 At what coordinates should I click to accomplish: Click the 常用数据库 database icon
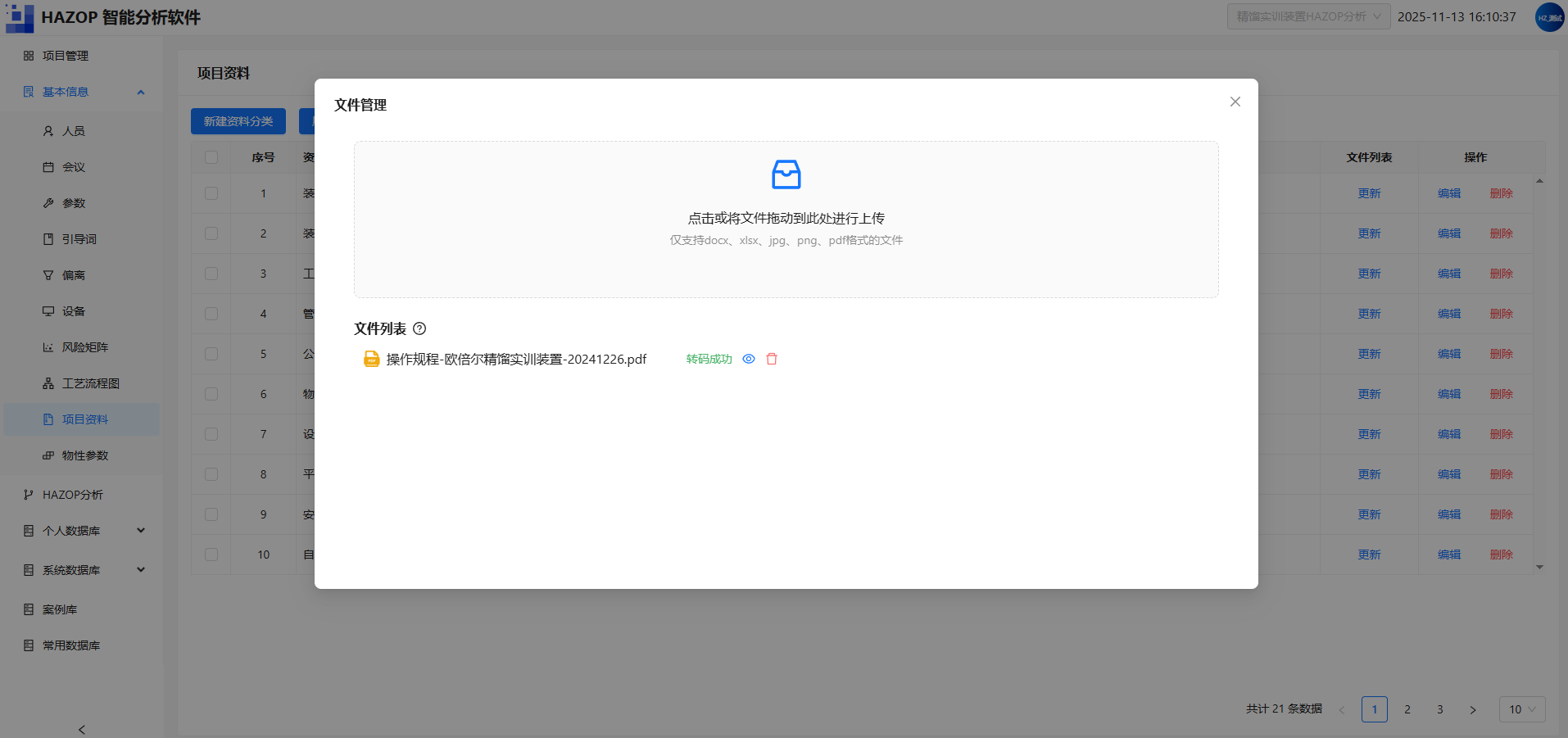pyautogui.click(x=29, y=645)
